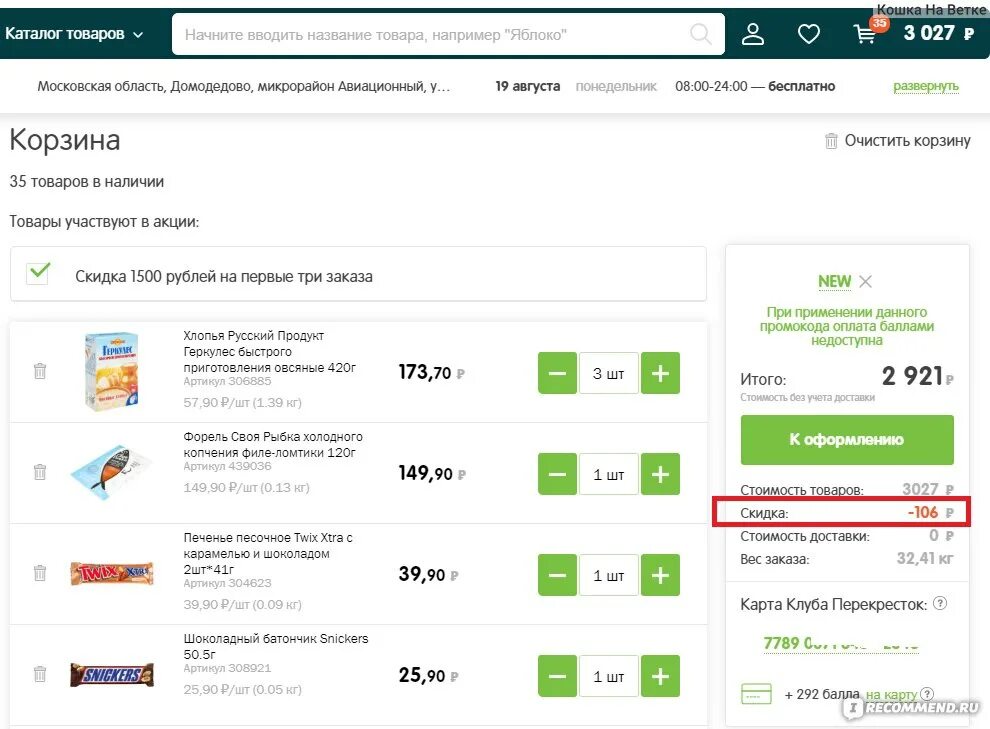Decrease quantity of Twix Xtra cookies
The image size is (990, 729).
558,575
